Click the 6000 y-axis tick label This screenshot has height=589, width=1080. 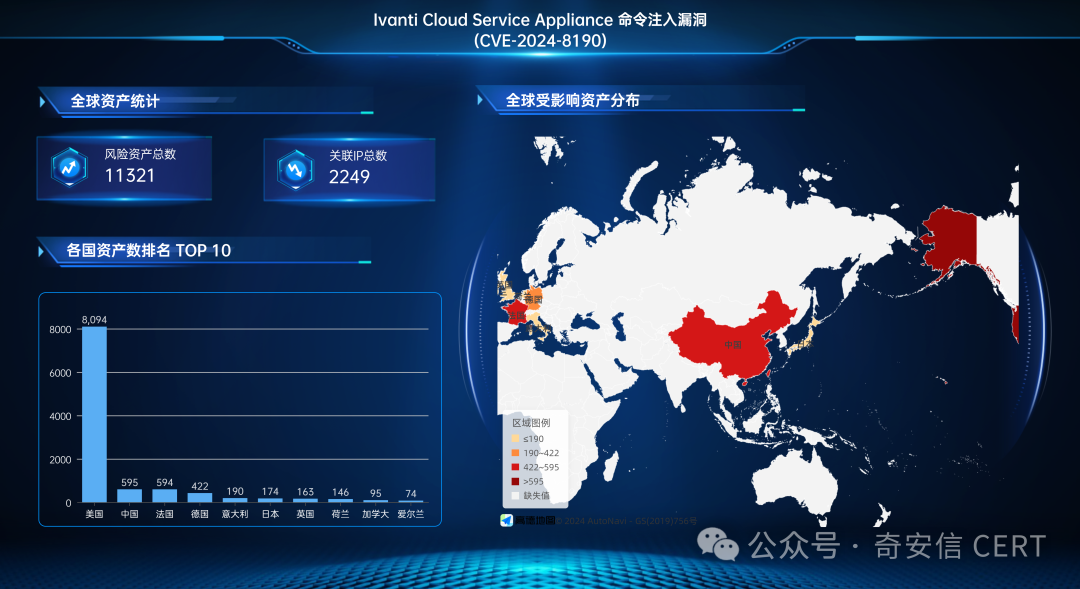61,373
